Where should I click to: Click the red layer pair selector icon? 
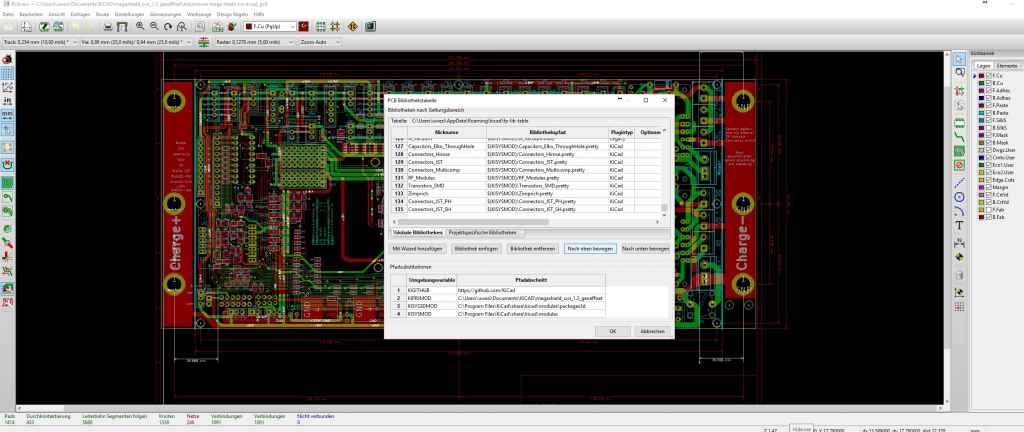point(304,27)
